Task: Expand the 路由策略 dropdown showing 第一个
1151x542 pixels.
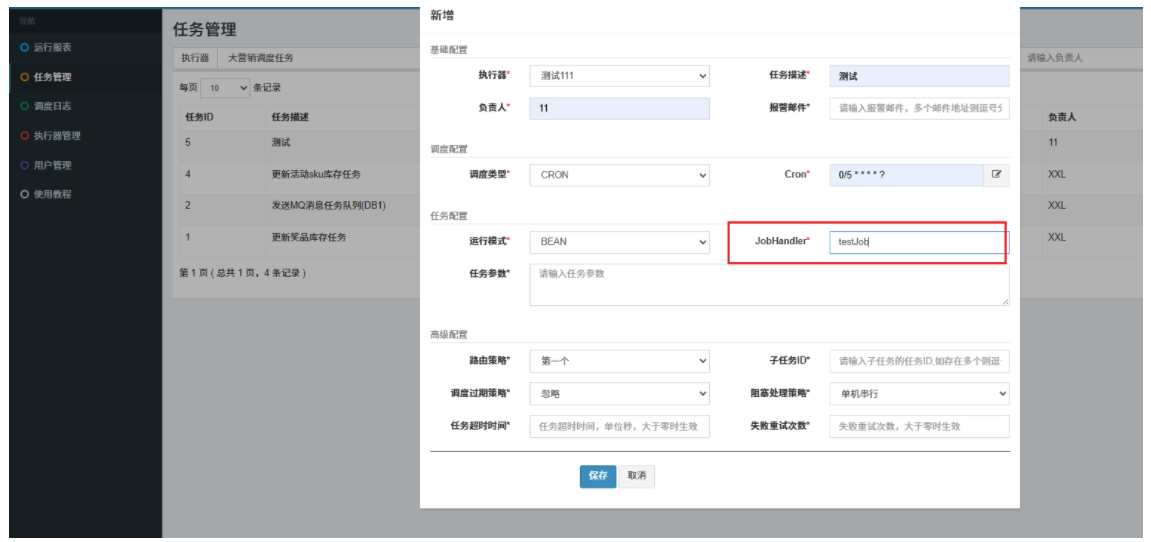Action: coord(619,361)
